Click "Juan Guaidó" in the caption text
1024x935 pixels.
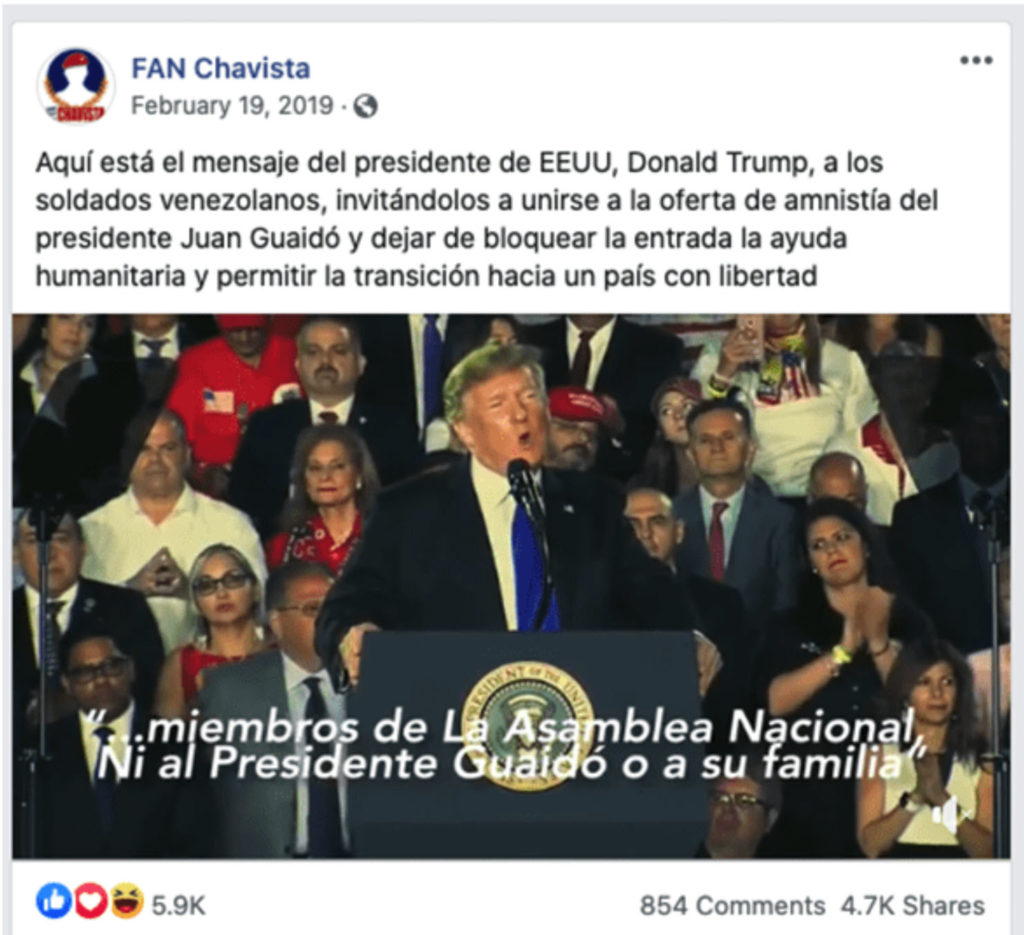[261, 238]
